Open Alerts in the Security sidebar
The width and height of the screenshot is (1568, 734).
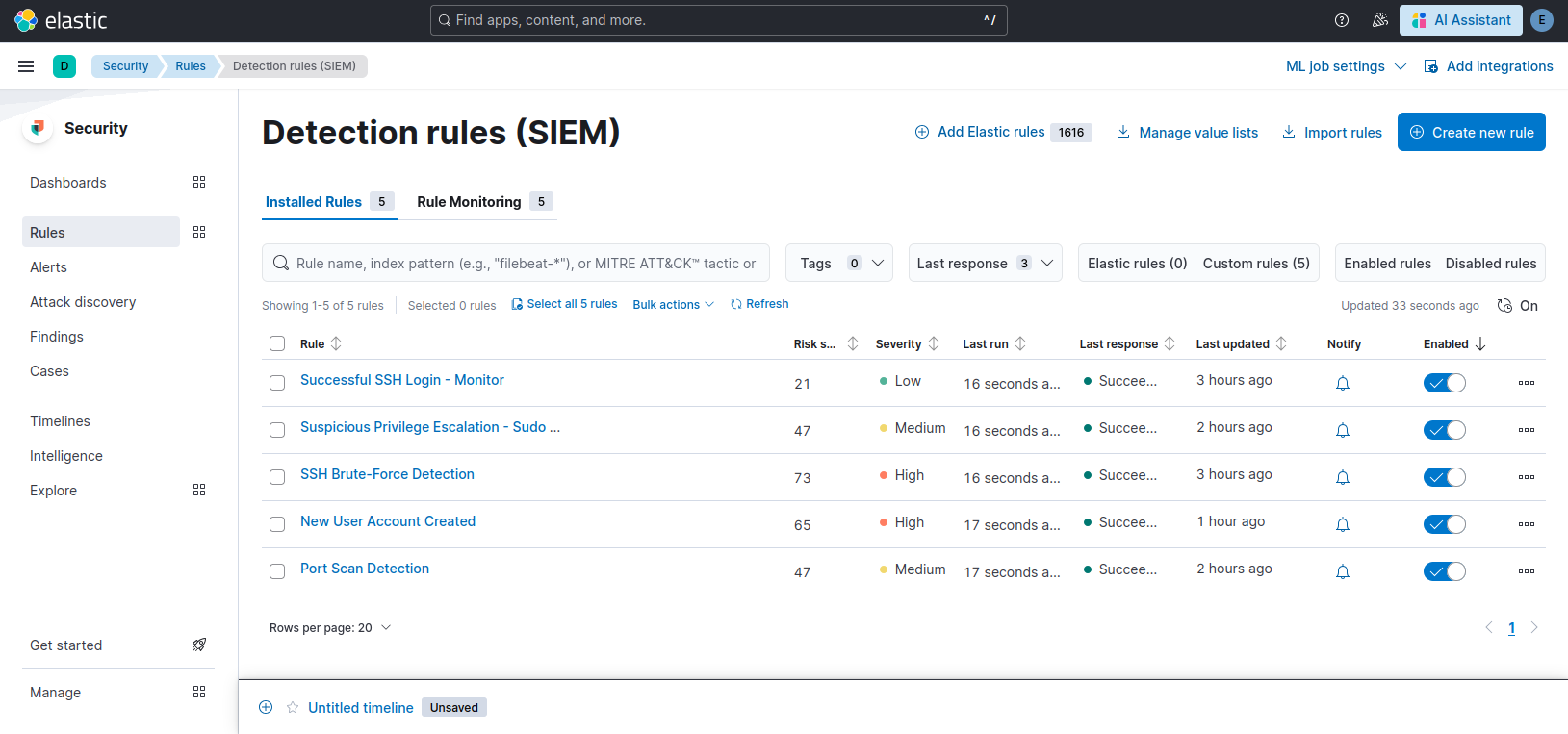(49, 267)
